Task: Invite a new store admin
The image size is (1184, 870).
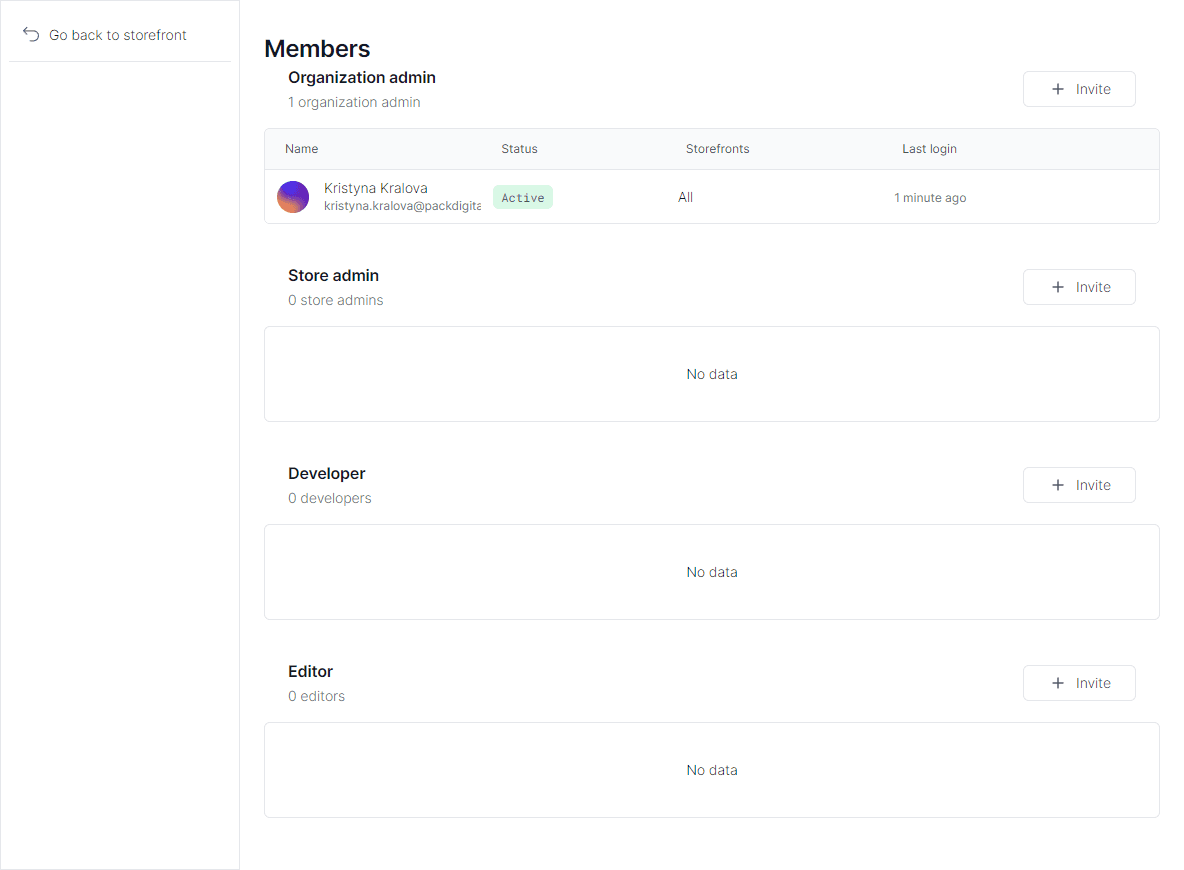Action: [1079, 287]
